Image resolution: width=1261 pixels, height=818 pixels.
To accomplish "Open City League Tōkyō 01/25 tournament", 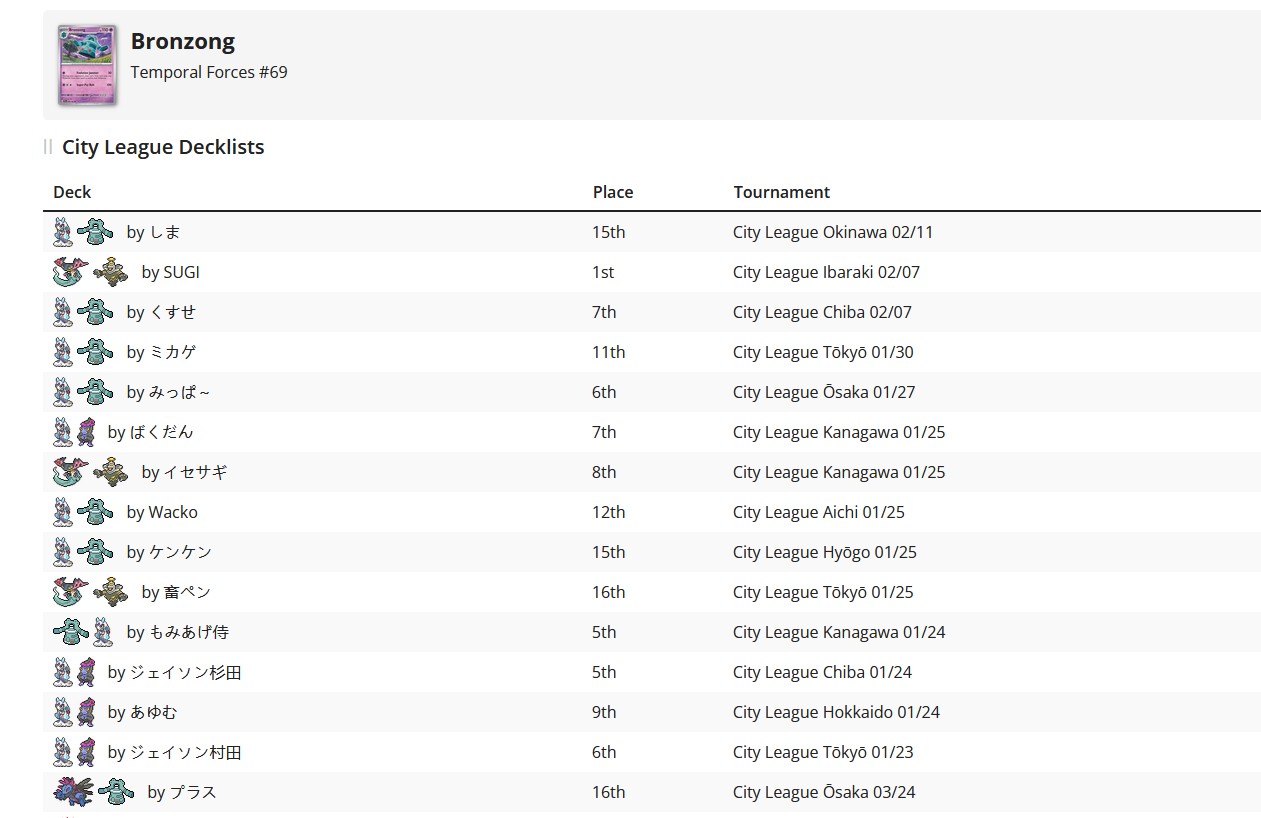I will pos(823,592).
